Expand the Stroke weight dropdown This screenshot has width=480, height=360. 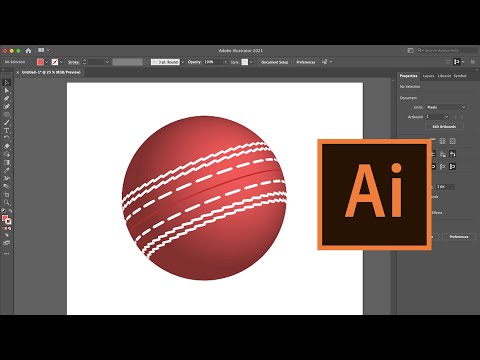tap(107, 62)
